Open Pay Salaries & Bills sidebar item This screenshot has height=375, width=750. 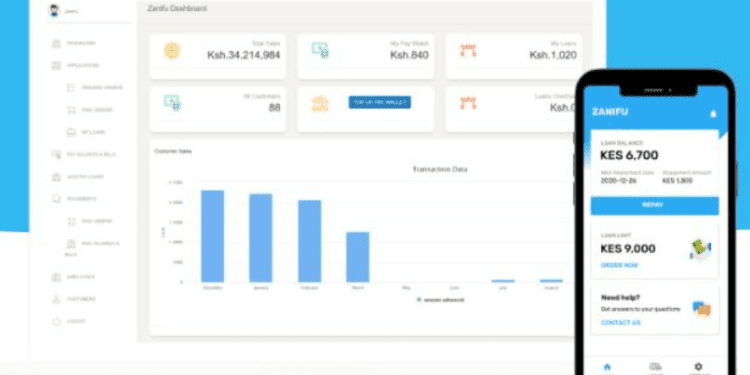83,154
